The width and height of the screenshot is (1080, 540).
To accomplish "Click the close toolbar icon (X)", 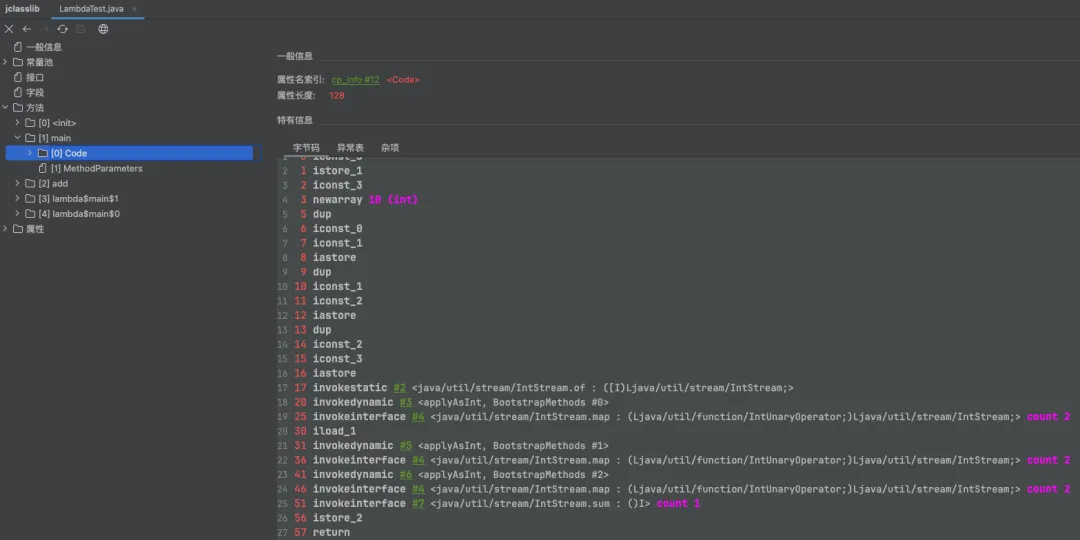I will (9, 29).
